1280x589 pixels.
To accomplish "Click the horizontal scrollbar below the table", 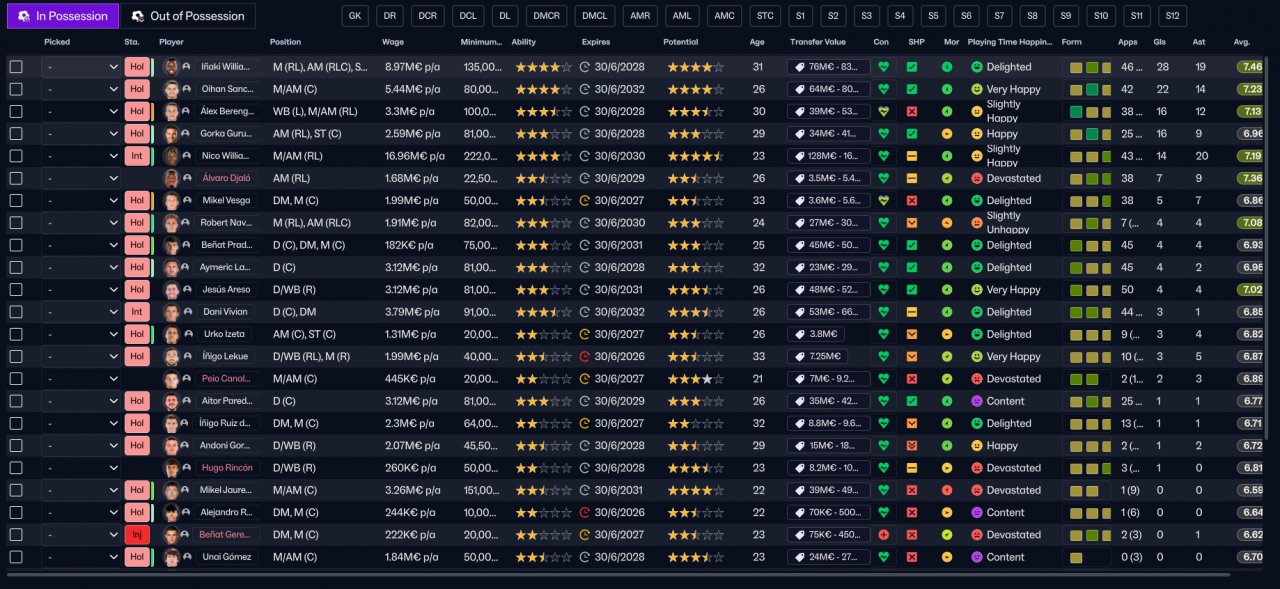I will [618, 575].
